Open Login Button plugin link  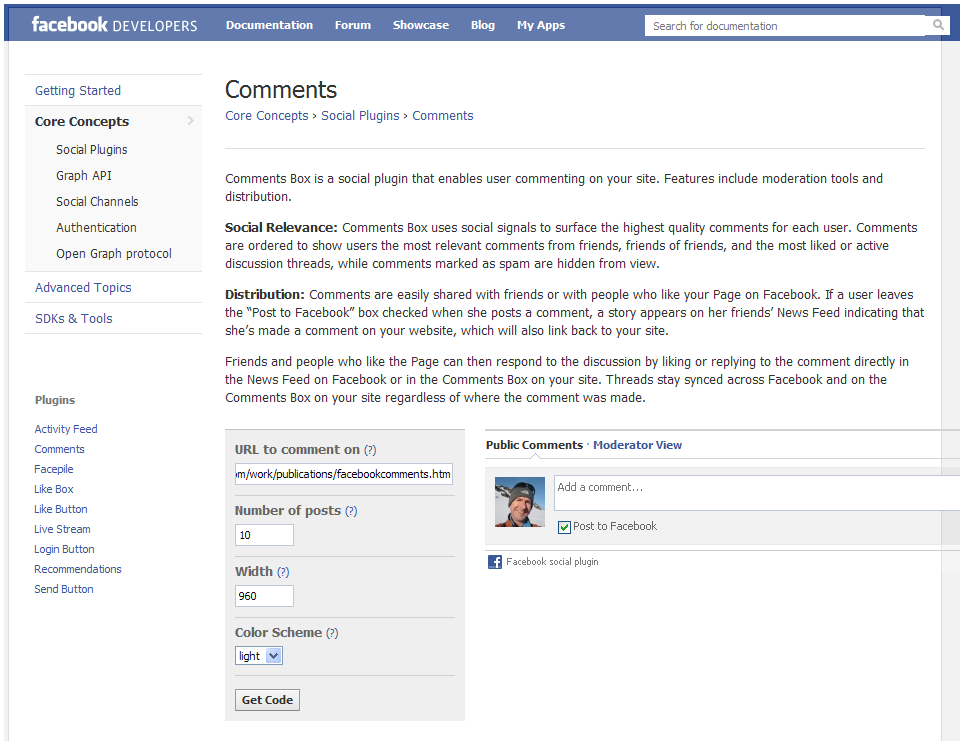[x=65, y=549]
